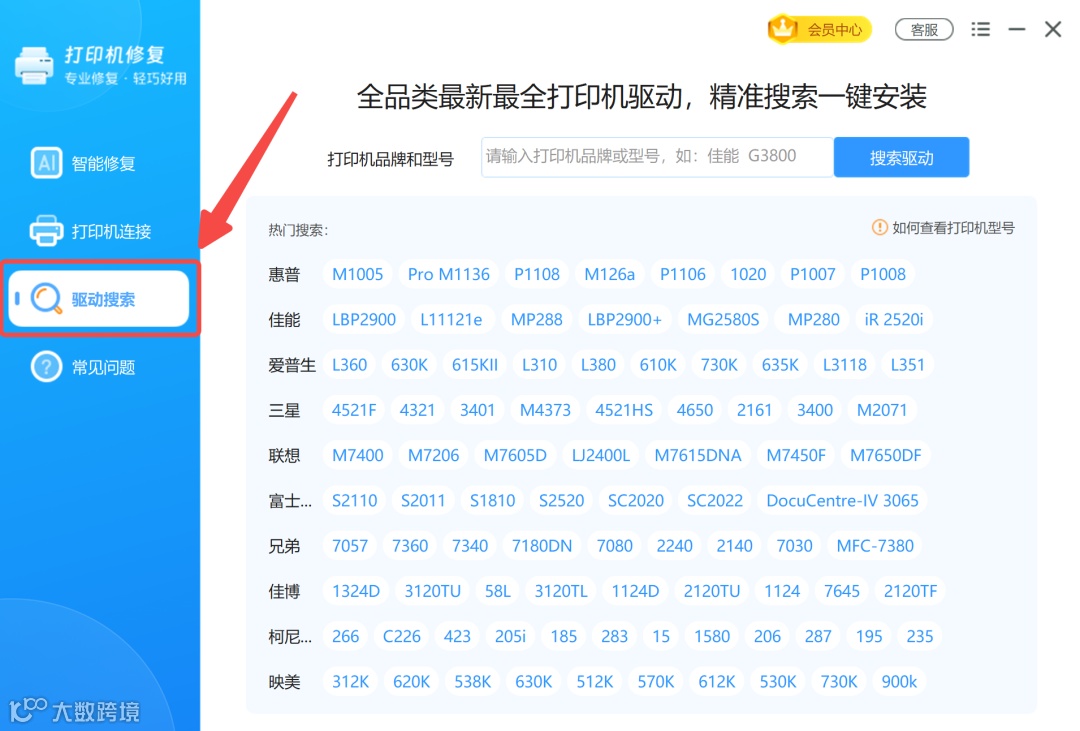1080x731 pixels.
Task: Choose Konica model 205i
Action: pyautogui.click(x=510, y=637)
